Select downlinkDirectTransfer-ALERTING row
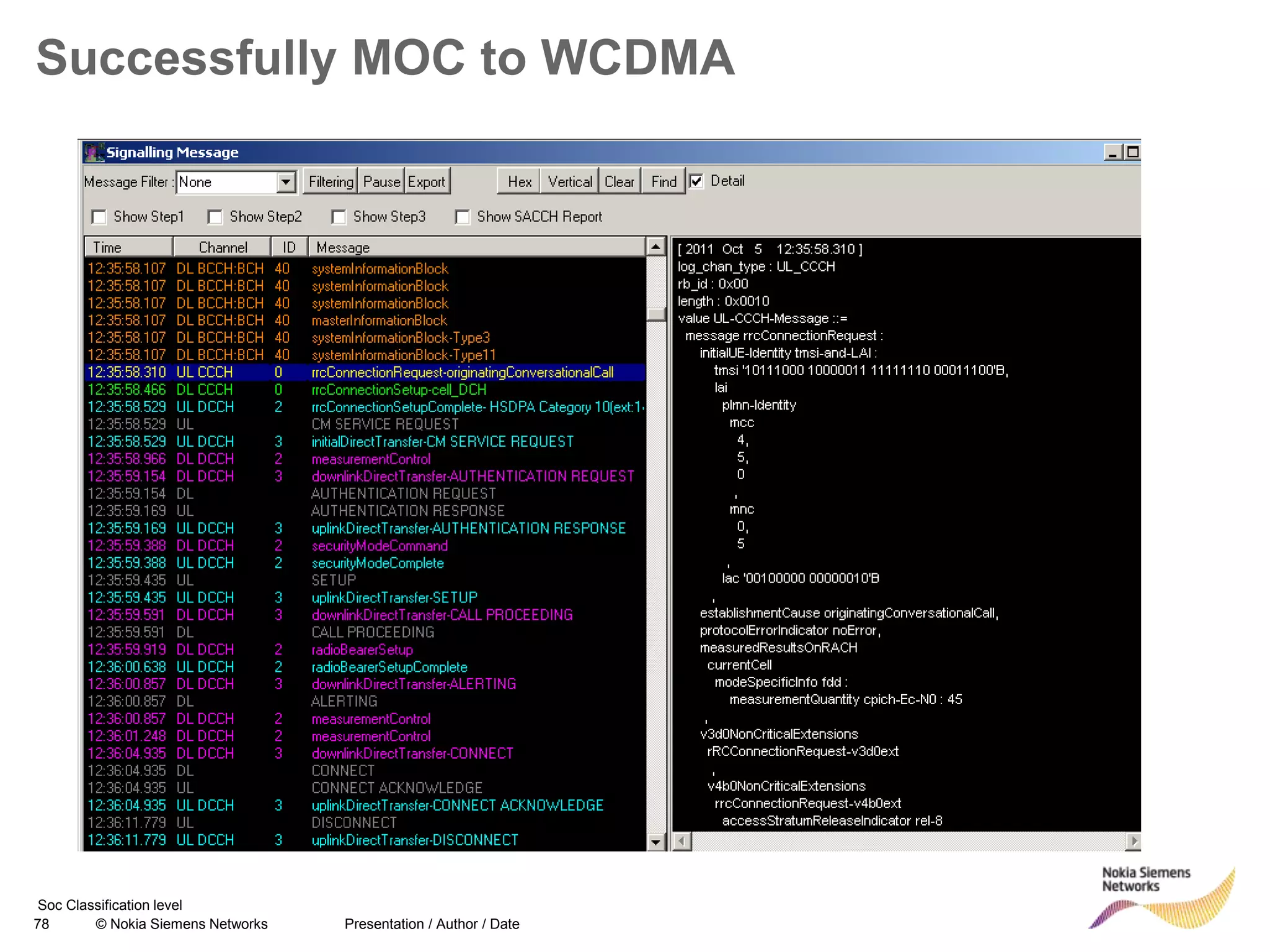This screenshot has width=1270, height=952. (365, 684)
